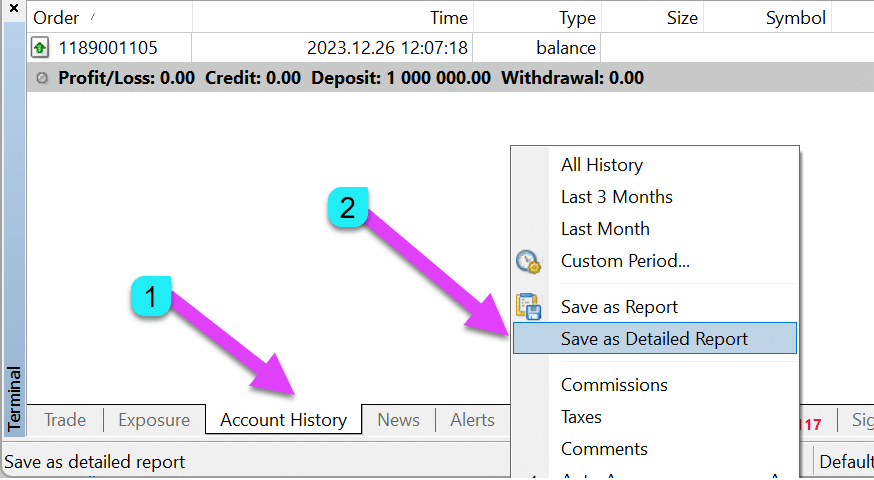Go to the News tab
The image size is (874, 480).
tap(398, 420)
